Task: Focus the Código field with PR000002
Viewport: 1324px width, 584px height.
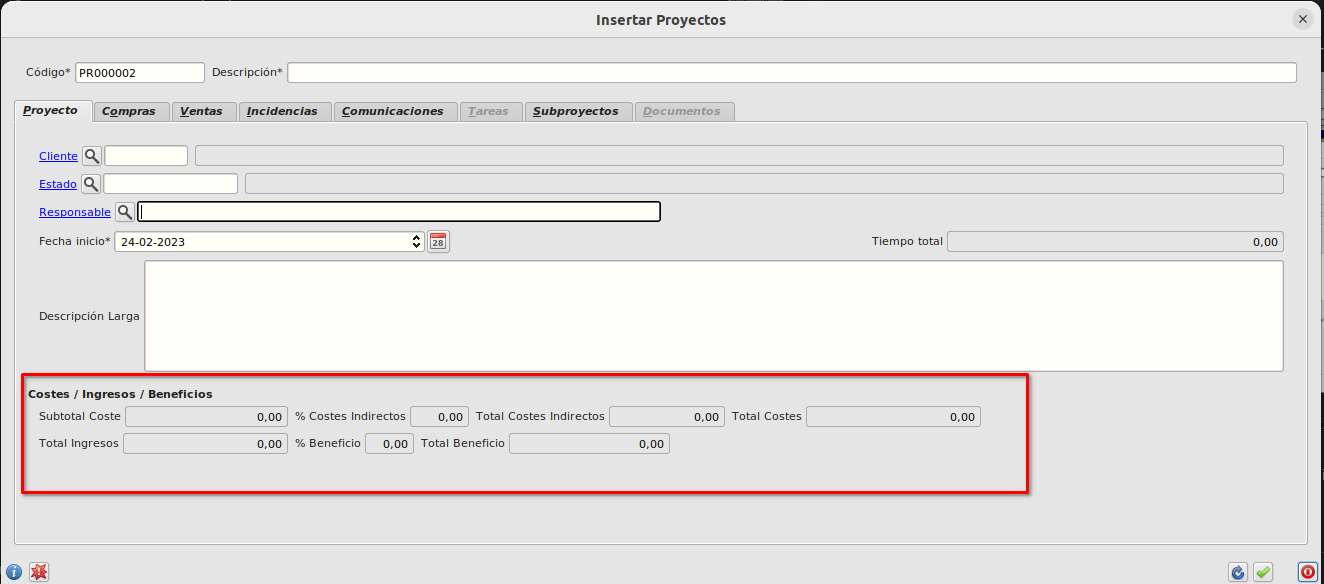Action: pyautogui.click(x=140, y=73)
